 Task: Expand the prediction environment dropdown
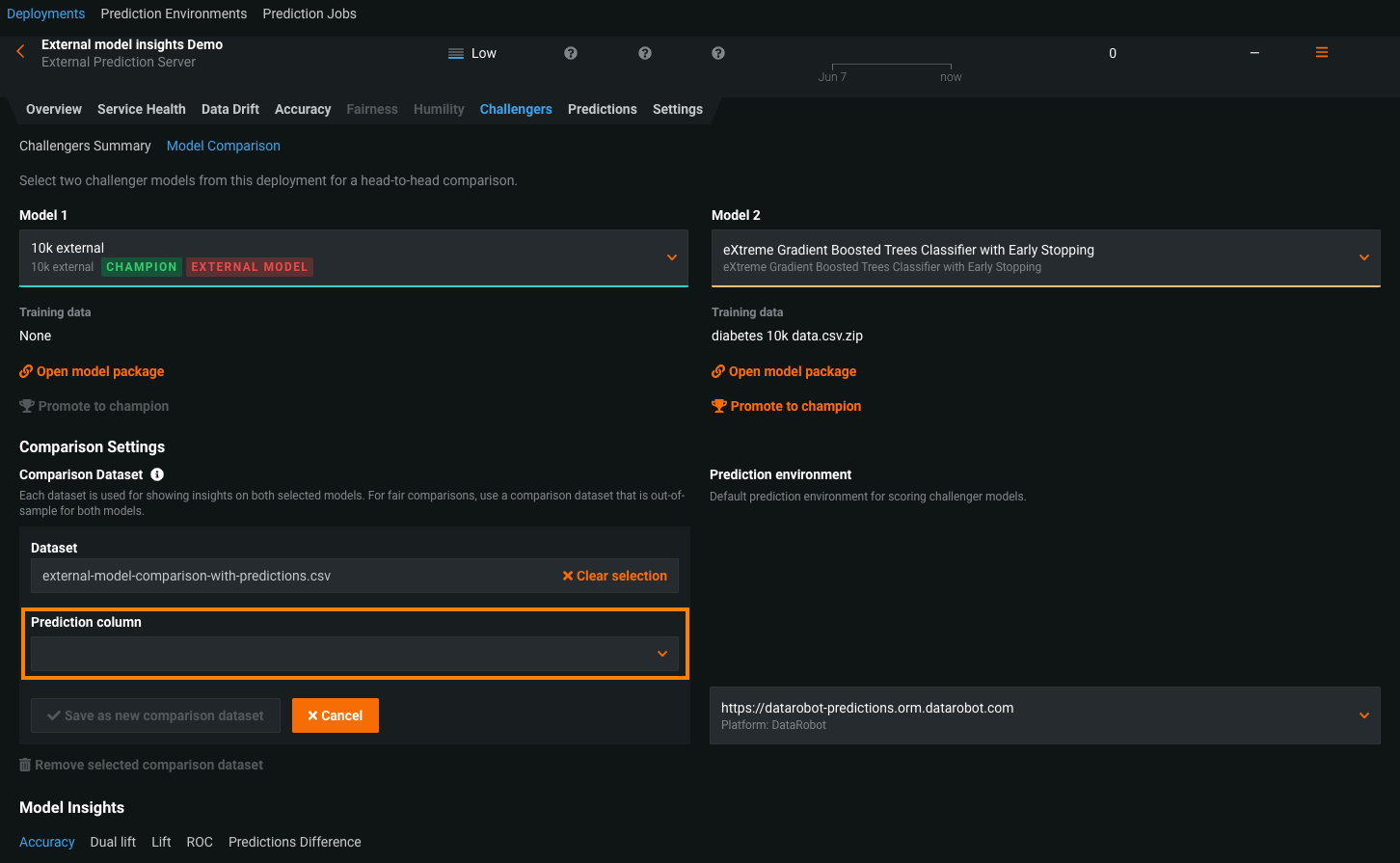[1364, 715]
